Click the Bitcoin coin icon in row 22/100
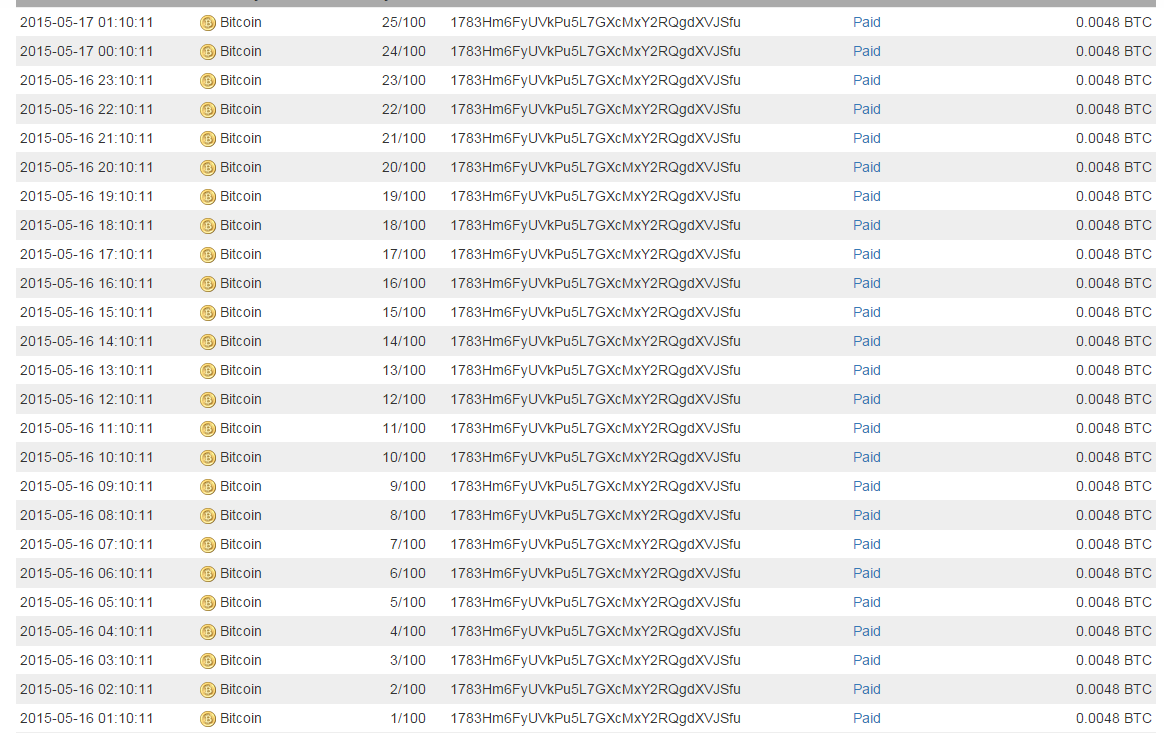 click(x=208, y=111)
